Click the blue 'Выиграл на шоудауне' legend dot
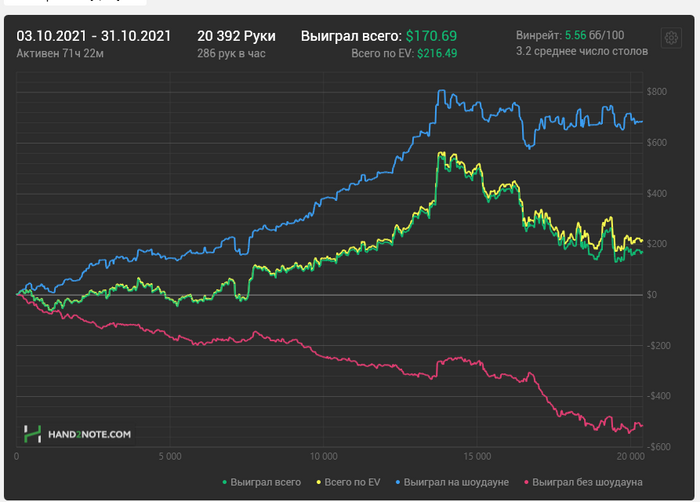Viewport: 700px width, 502px height. tap(398, 482)
